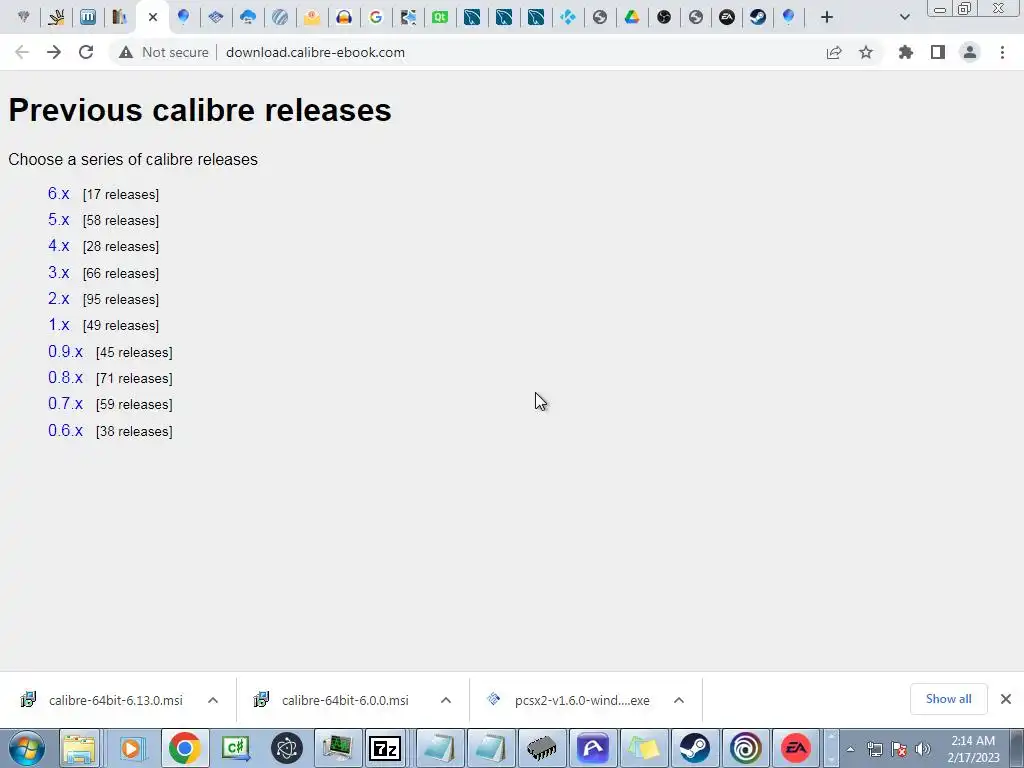Expand options for calibre-64bit-6.13.0.msi download
Screen dimensions: 1024x768
point(213,700)
